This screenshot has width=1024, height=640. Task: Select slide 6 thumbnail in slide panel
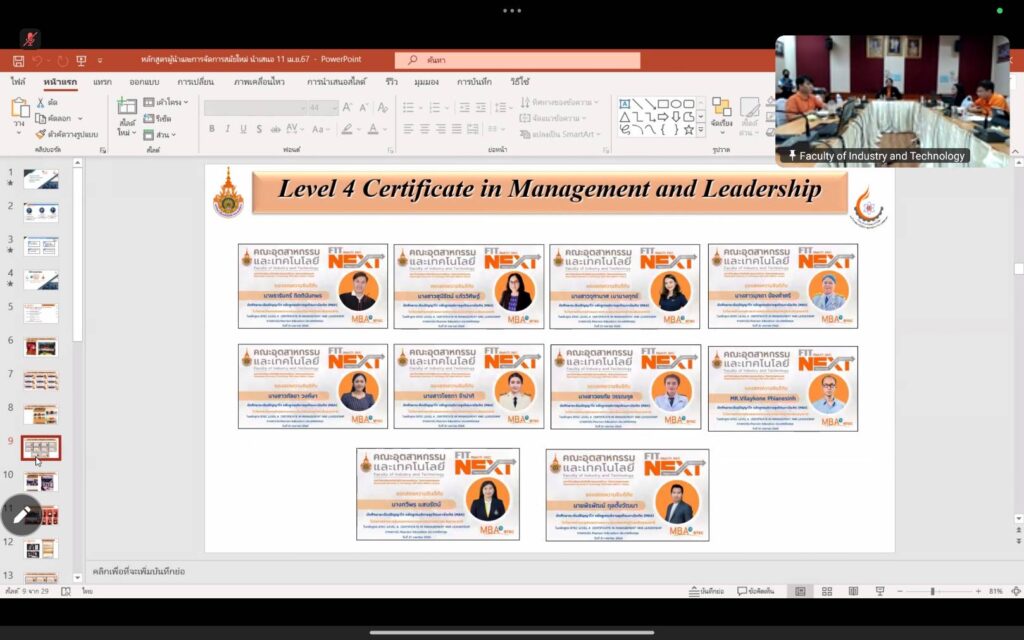(41, 347)
